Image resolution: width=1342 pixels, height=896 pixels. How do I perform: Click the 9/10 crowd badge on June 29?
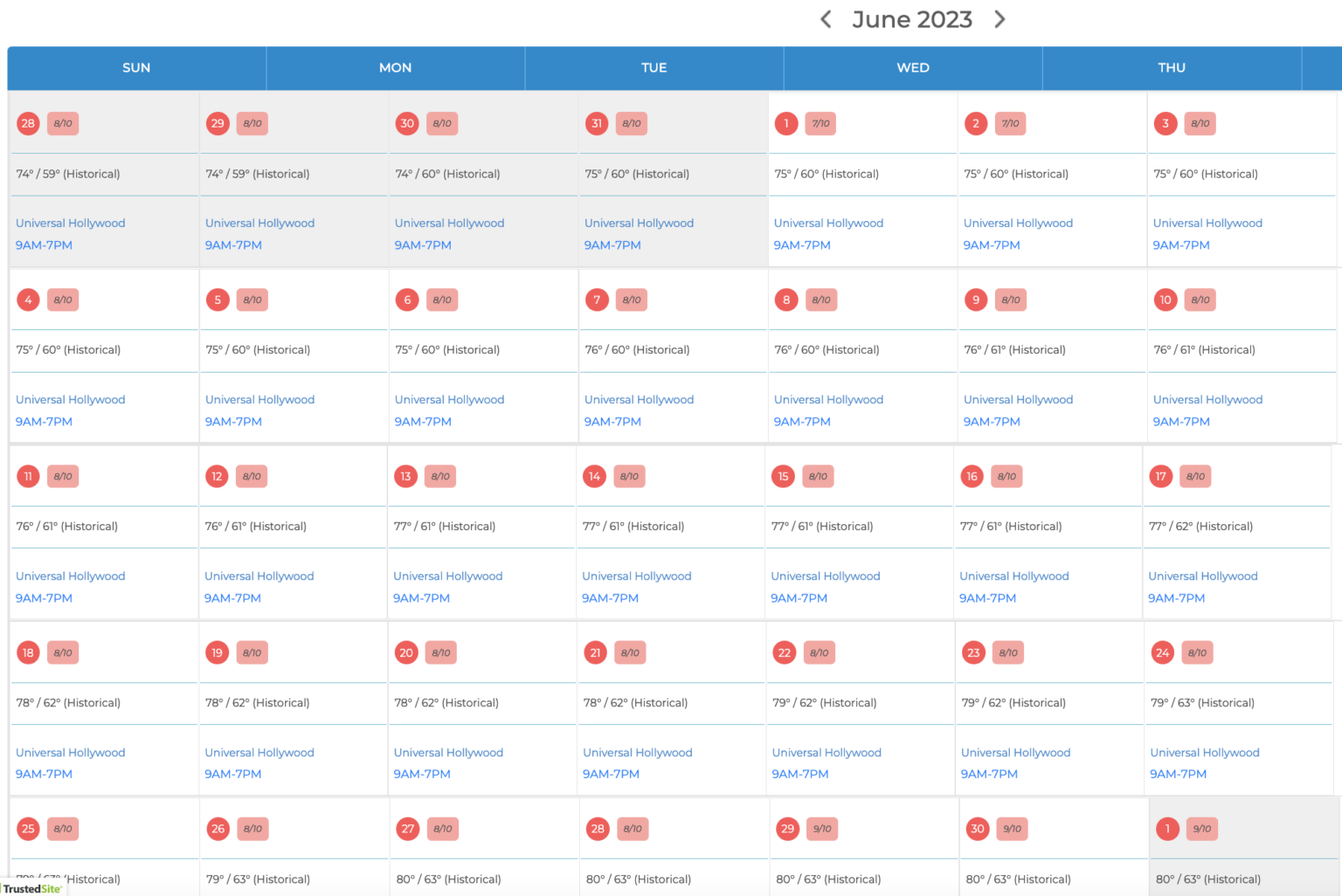[x=822, y=829]
